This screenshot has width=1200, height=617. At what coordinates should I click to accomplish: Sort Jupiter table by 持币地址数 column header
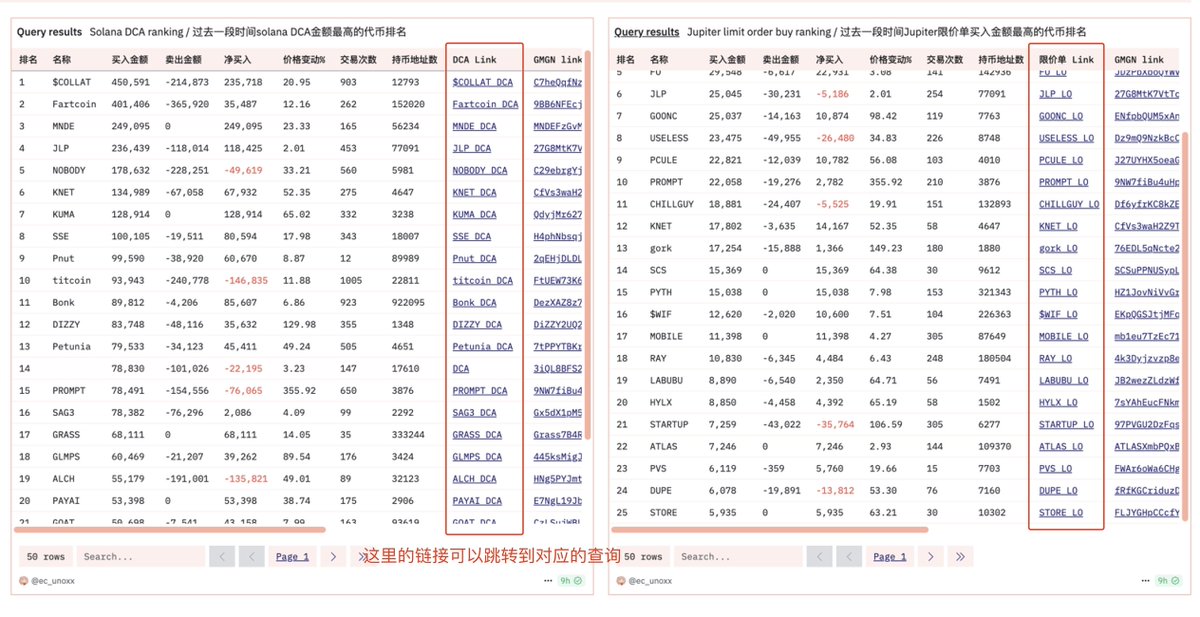click(1000, 60)
